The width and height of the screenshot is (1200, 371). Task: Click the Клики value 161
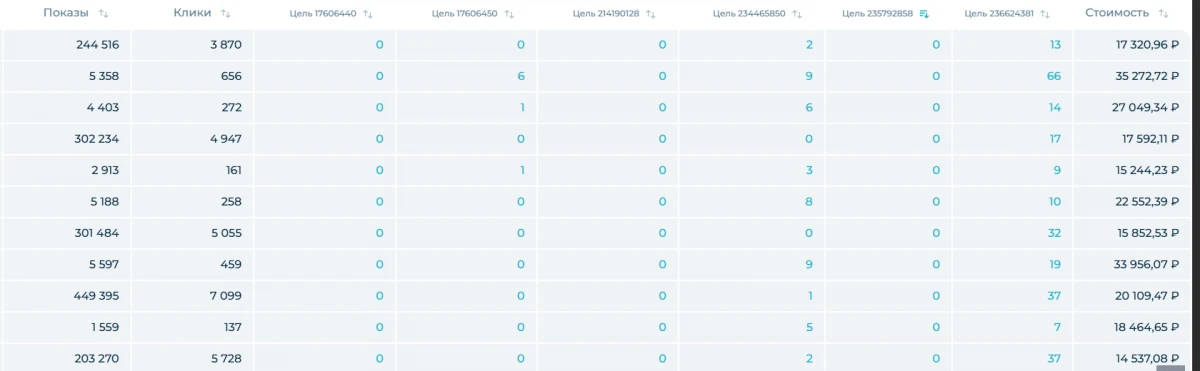234,170
